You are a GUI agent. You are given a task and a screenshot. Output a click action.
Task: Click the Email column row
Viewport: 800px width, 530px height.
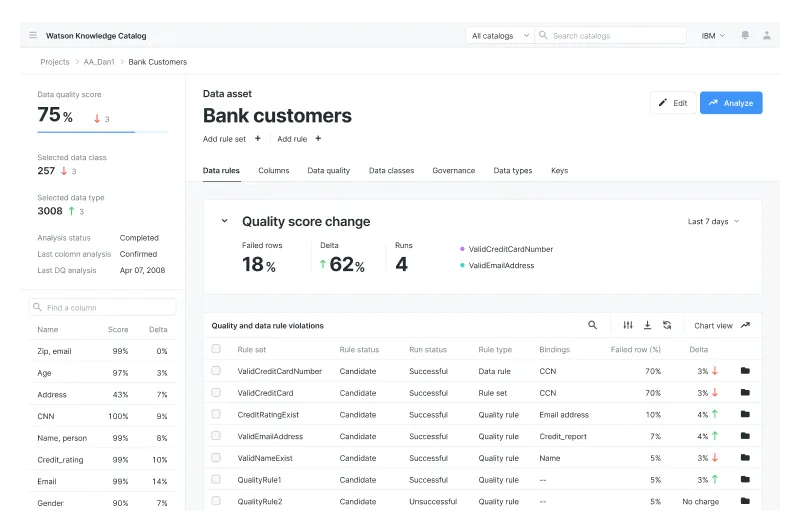[102, 481]
